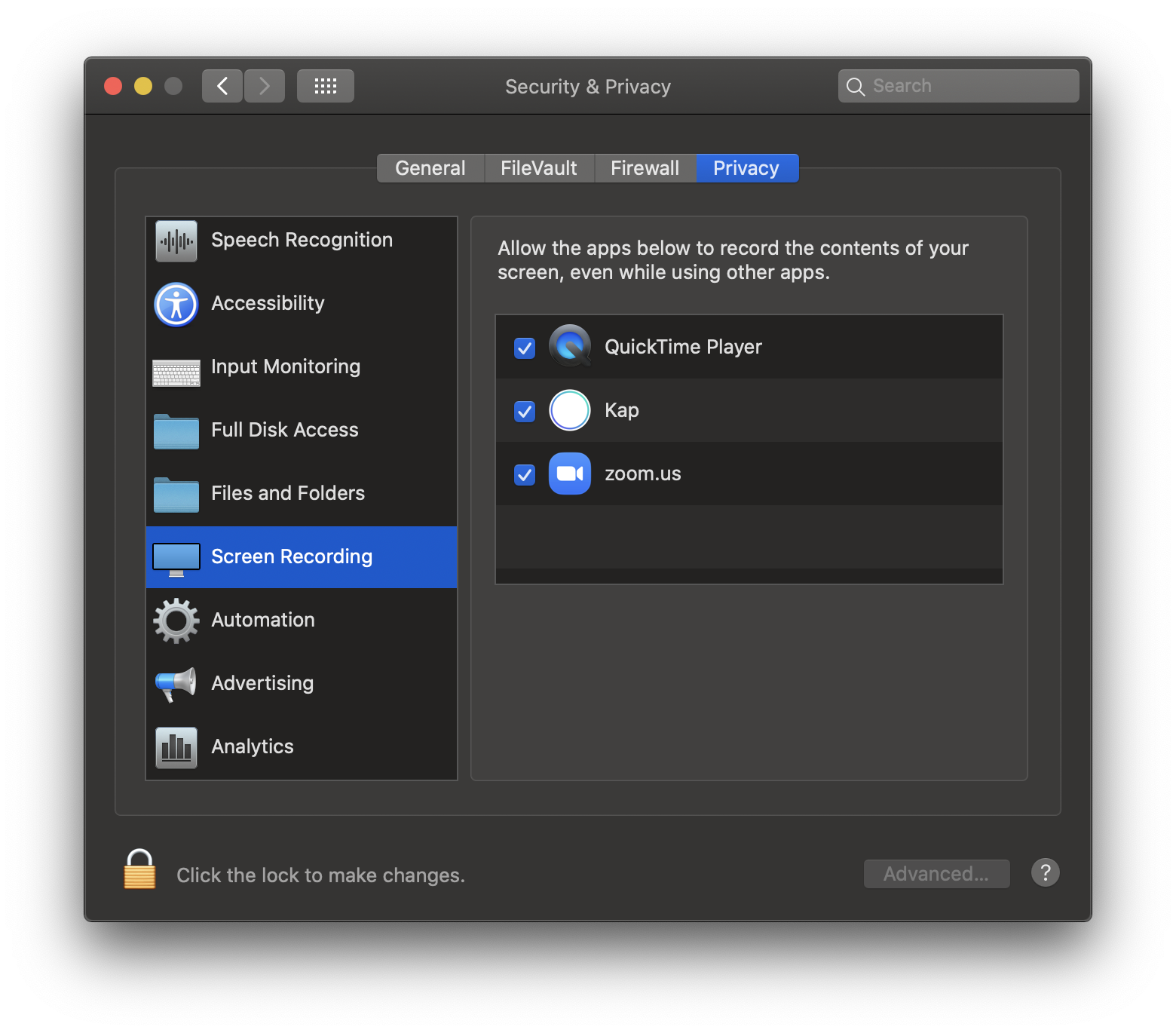This screenshot has width=1176, height=1033.
Task: Open the Advanced… settings button
Action: [937, 874]
